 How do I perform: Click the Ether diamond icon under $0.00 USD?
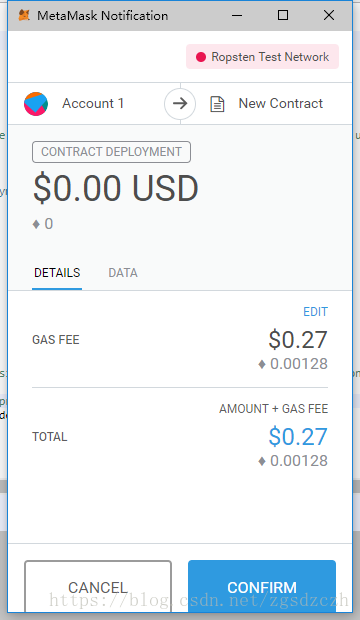click(x=36, y=224)
